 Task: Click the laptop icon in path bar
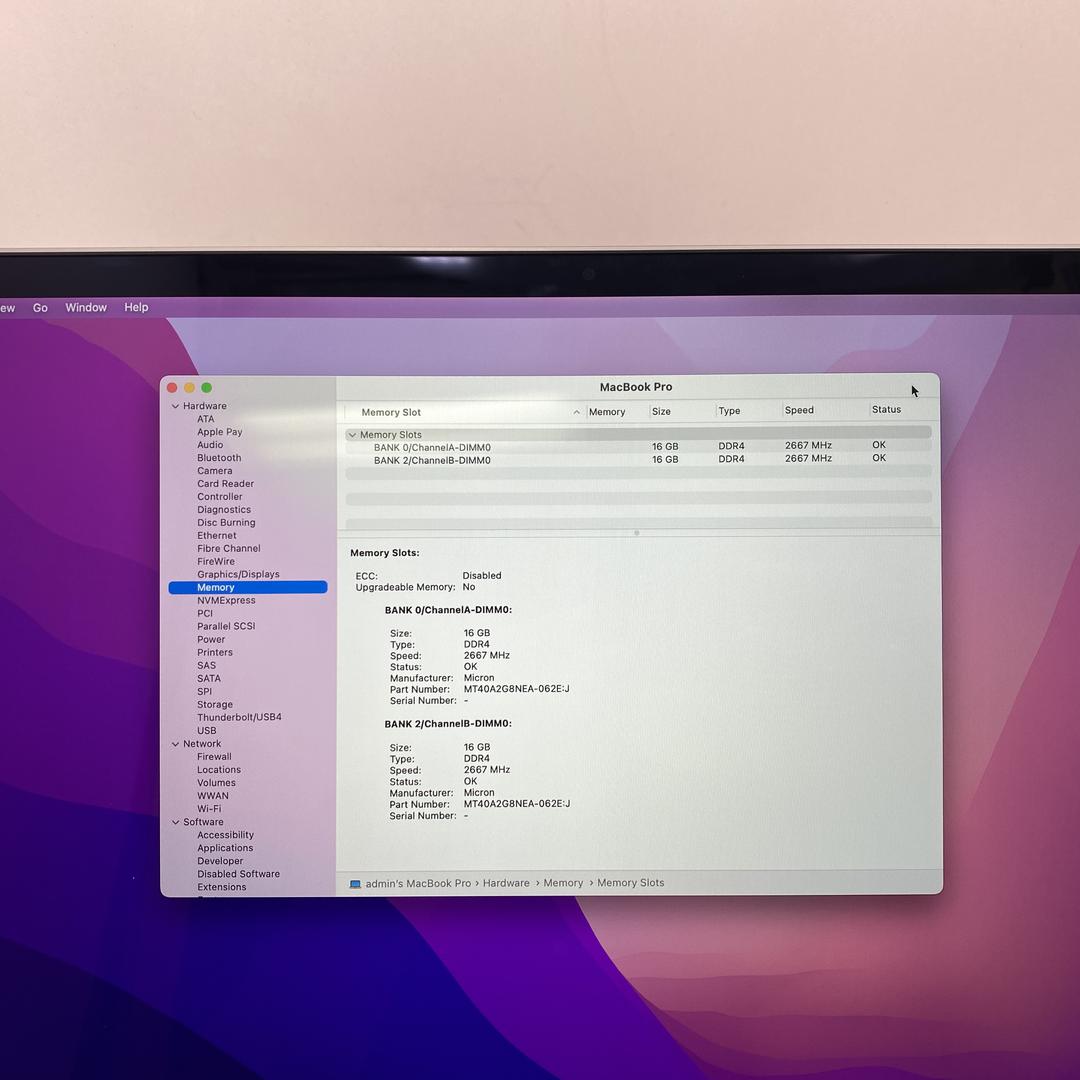click(355, 884)
